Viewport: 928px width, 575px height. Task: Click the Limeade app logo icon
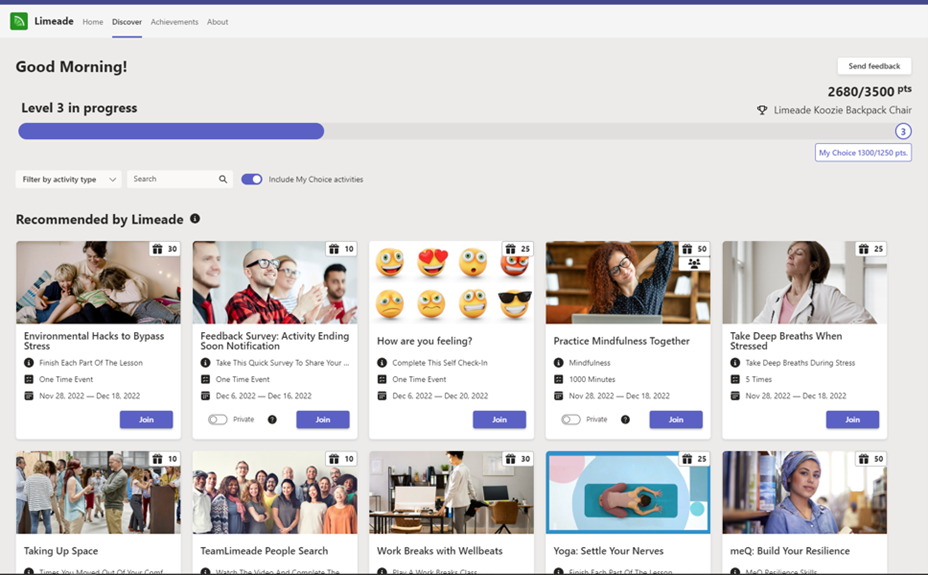pyautogui.click(x=19, y=21)
